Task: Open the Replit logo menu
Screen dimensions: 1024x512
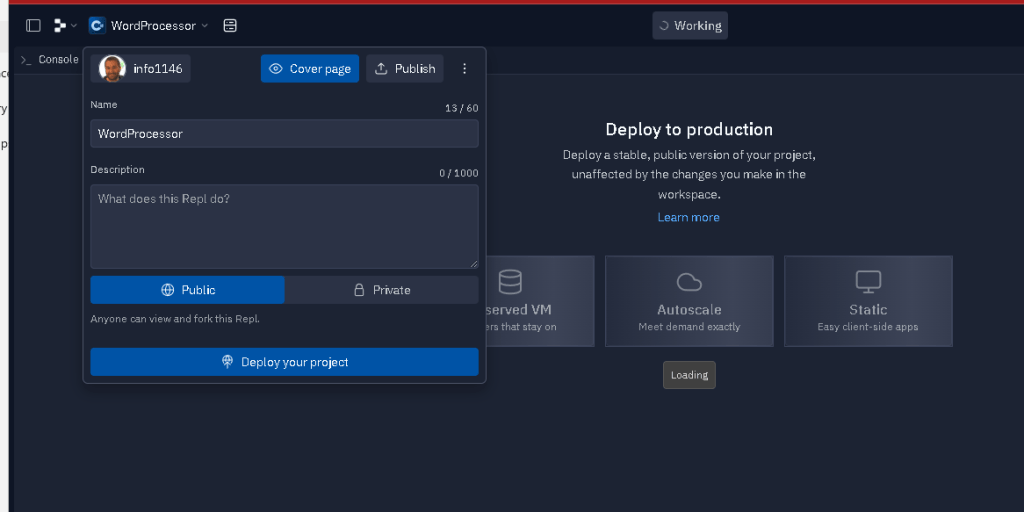Action: click(x=59, y=25)
